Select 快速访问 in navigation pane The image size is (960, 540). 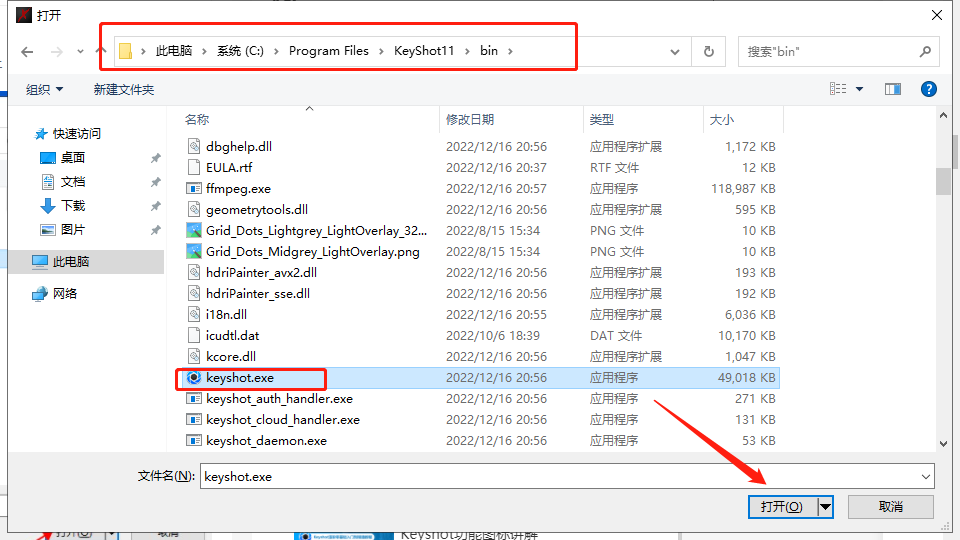click(x=77, y=133)
